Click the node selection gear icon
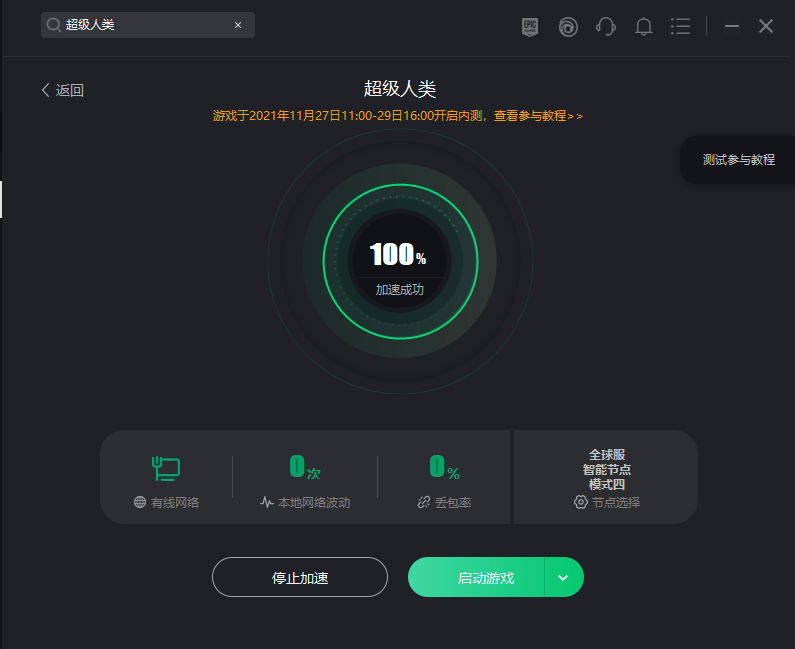 [x=581, y=502]
